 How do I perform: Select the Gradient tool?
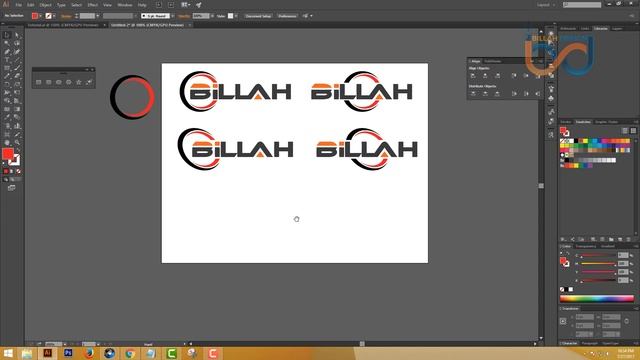point(17,109)
